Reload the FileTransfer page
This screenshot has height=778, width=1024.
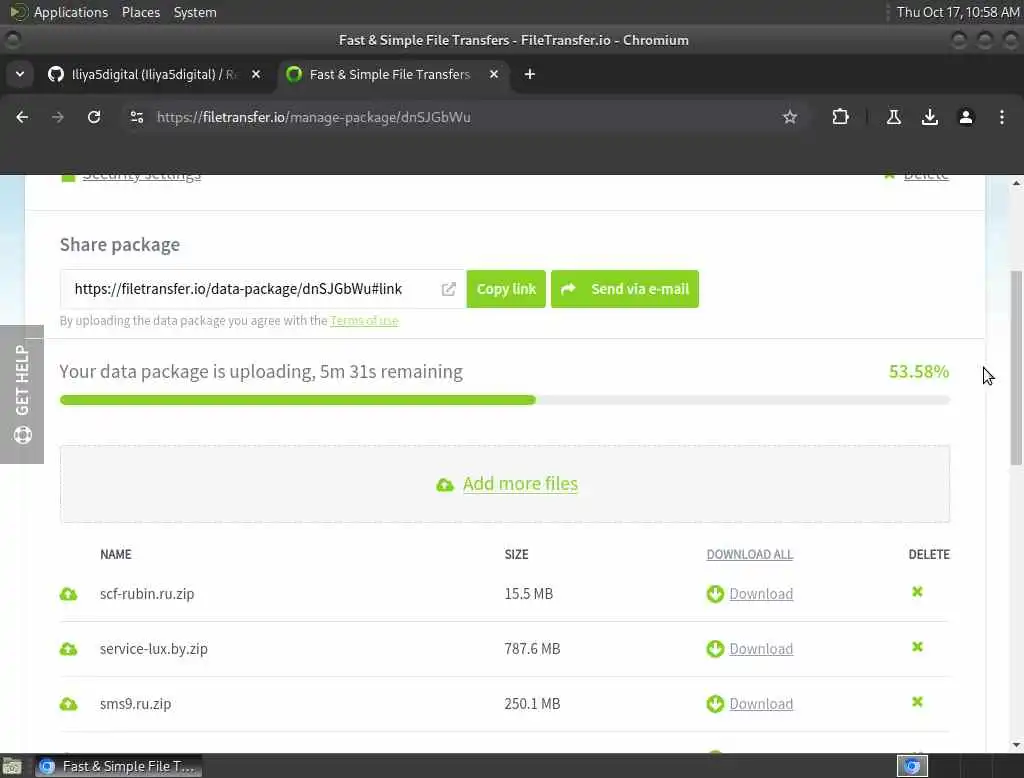tap(94, 117)
